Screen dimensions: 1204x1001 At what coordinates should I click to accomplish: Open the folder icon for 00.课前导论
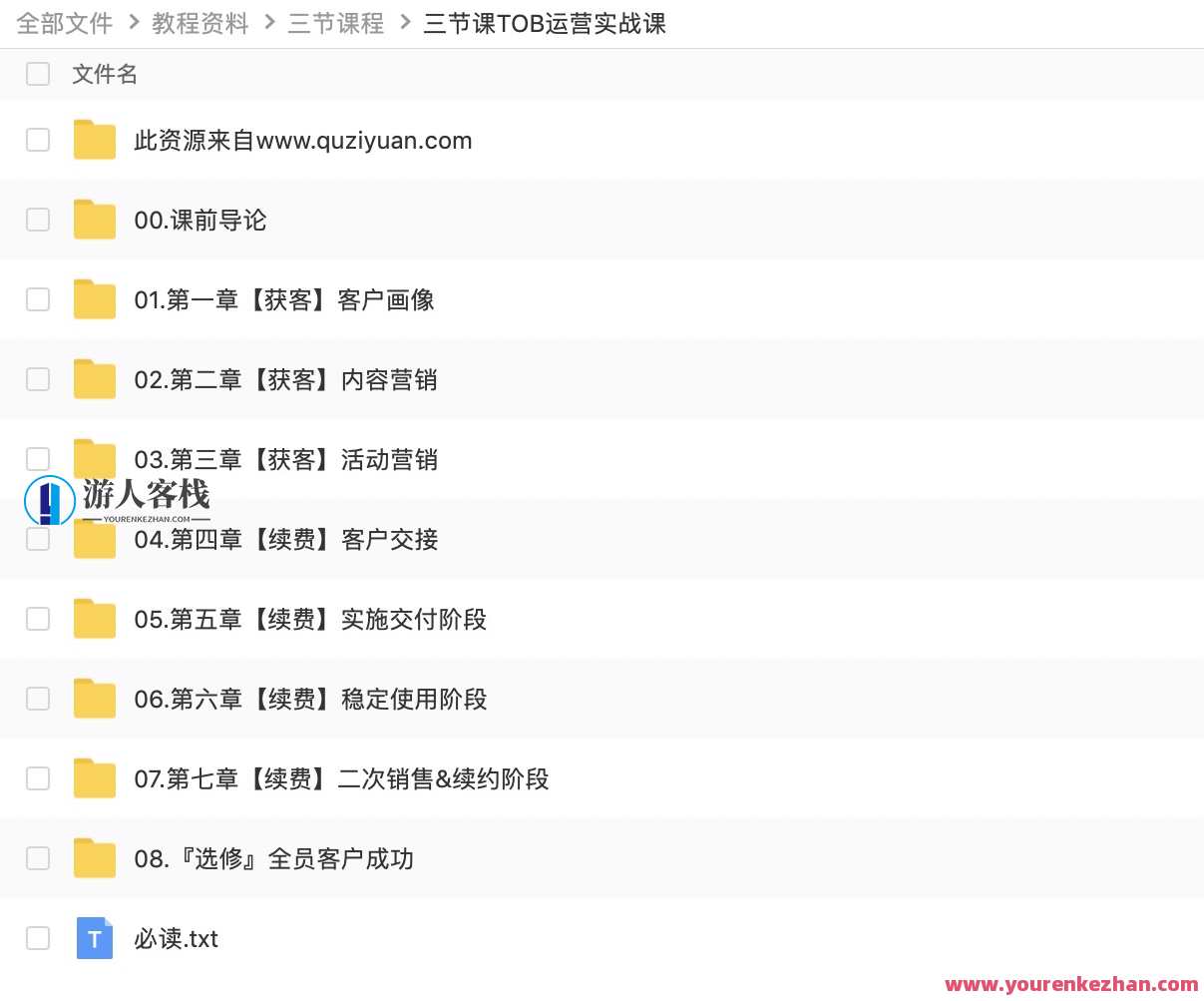tap(94, 220)
